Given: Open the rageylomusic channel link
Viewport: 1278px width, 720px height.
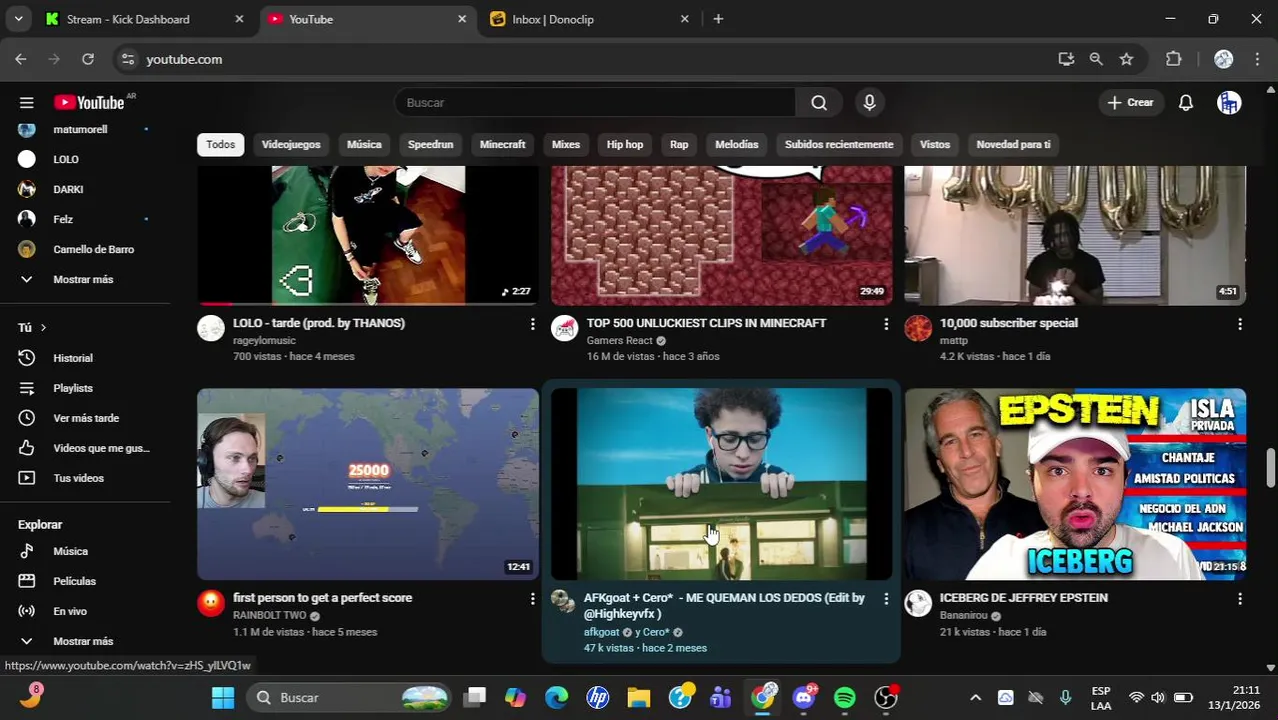Looking at the screenshot, I should [x=264, y=340].
